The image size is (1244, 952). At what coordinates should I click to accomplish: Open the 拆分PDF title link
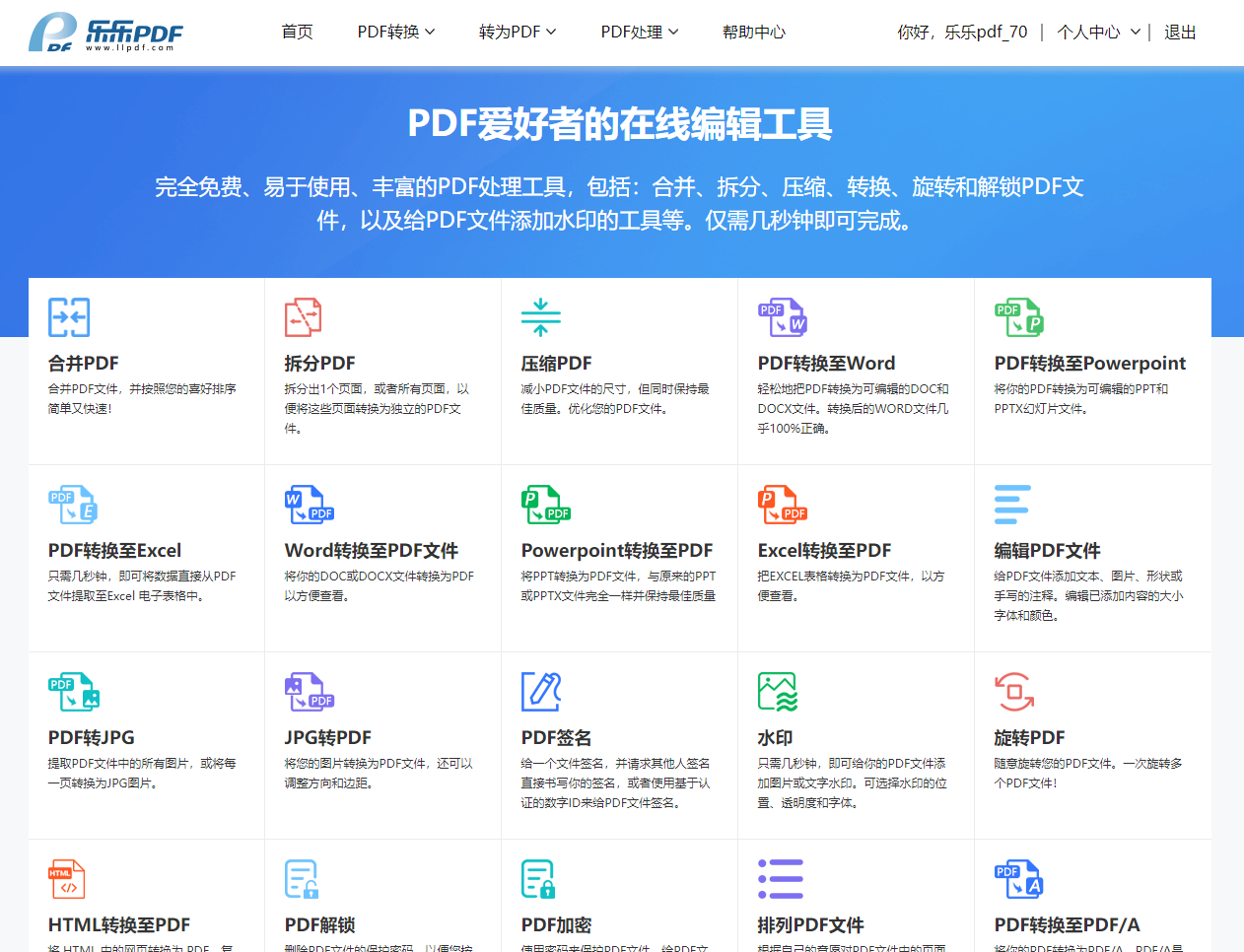pos(320,363)
